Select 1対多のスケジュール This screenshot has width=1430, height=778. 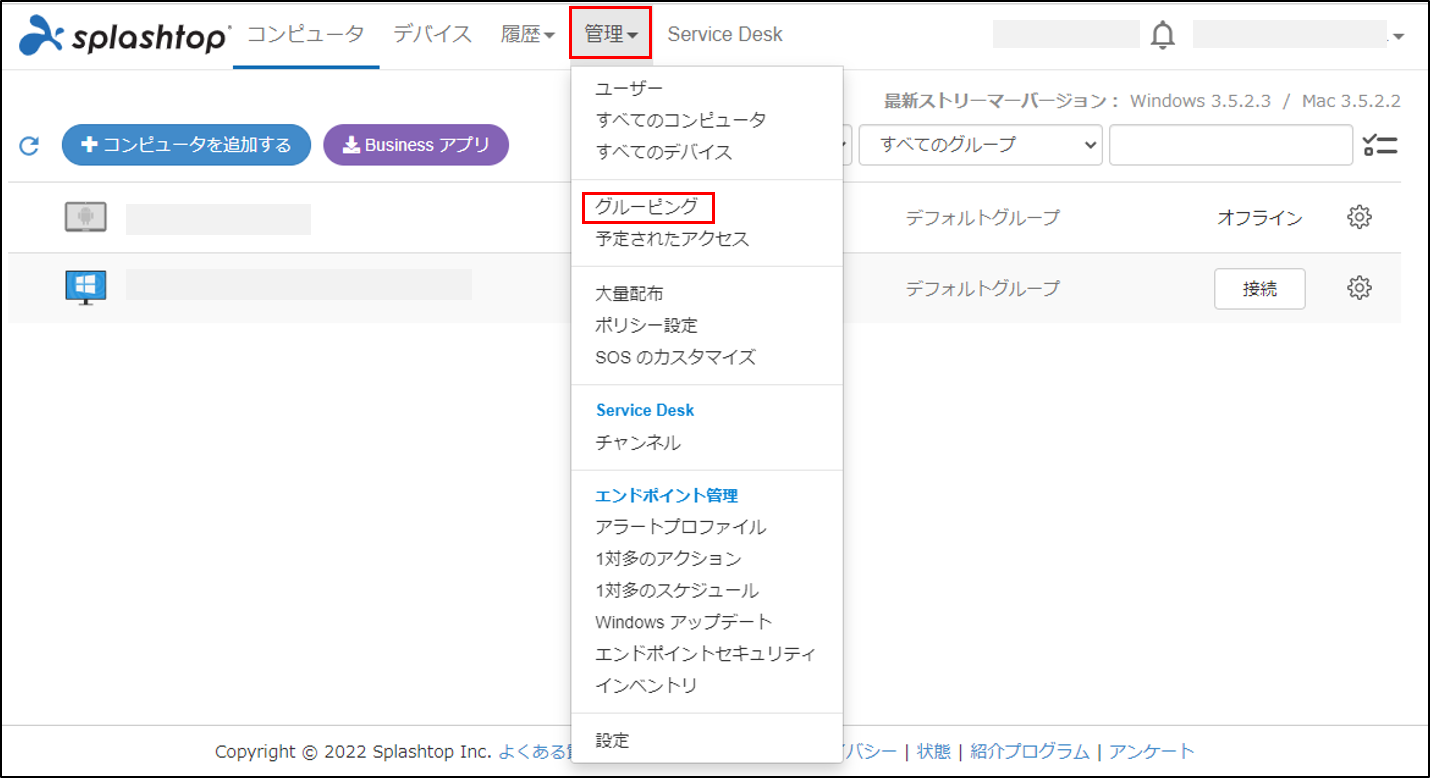(677, 590)
